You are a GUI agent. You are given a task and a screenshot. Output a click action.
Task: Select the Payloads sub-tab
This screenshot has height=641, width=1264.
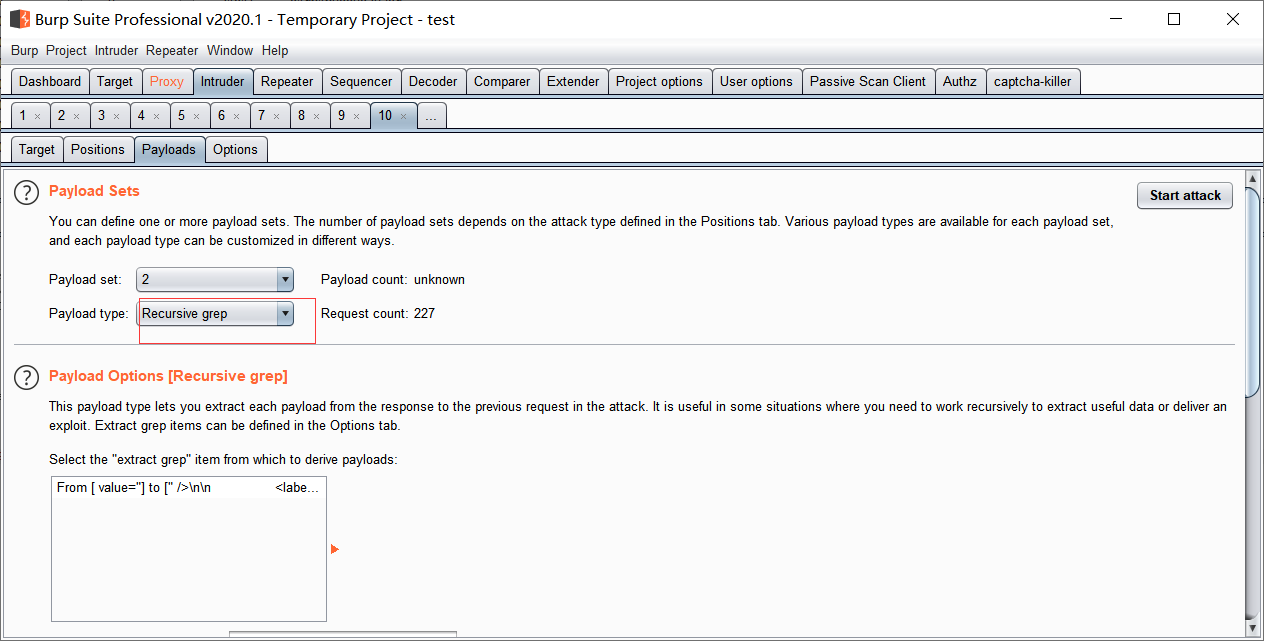tap(169, 150)
